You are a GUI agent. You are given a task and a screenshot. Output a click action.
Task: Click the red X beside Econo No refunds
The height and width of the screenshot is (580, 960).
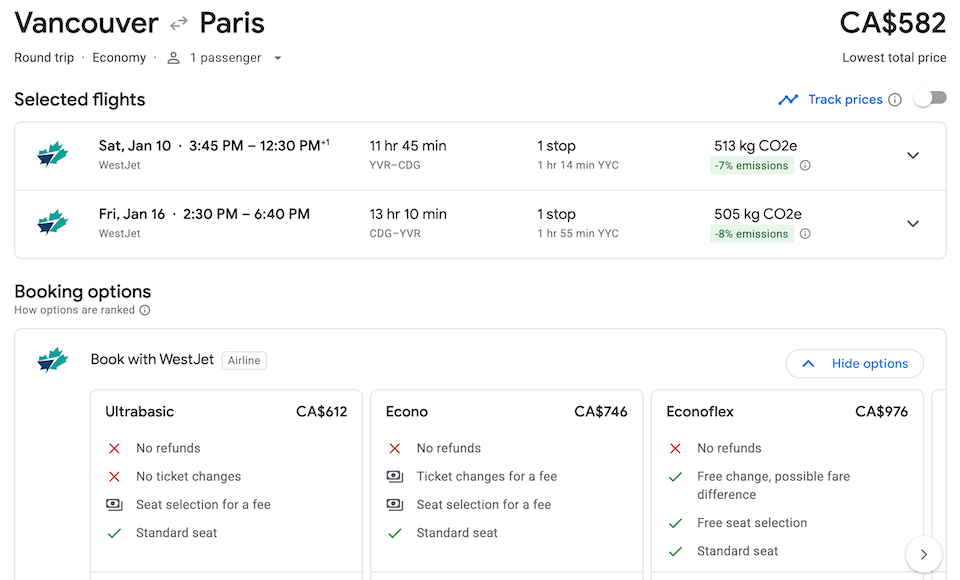tap(394, 448)
